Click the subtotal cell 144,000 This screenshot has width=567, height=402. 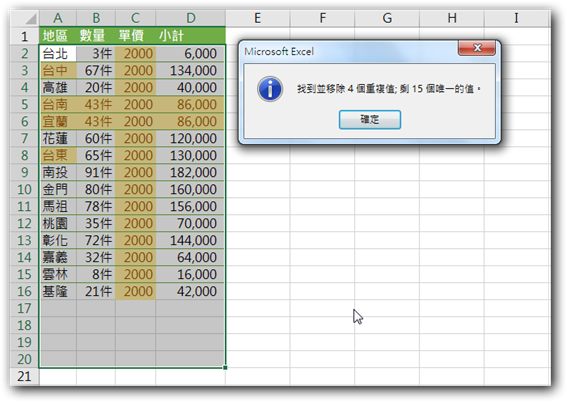191,240
